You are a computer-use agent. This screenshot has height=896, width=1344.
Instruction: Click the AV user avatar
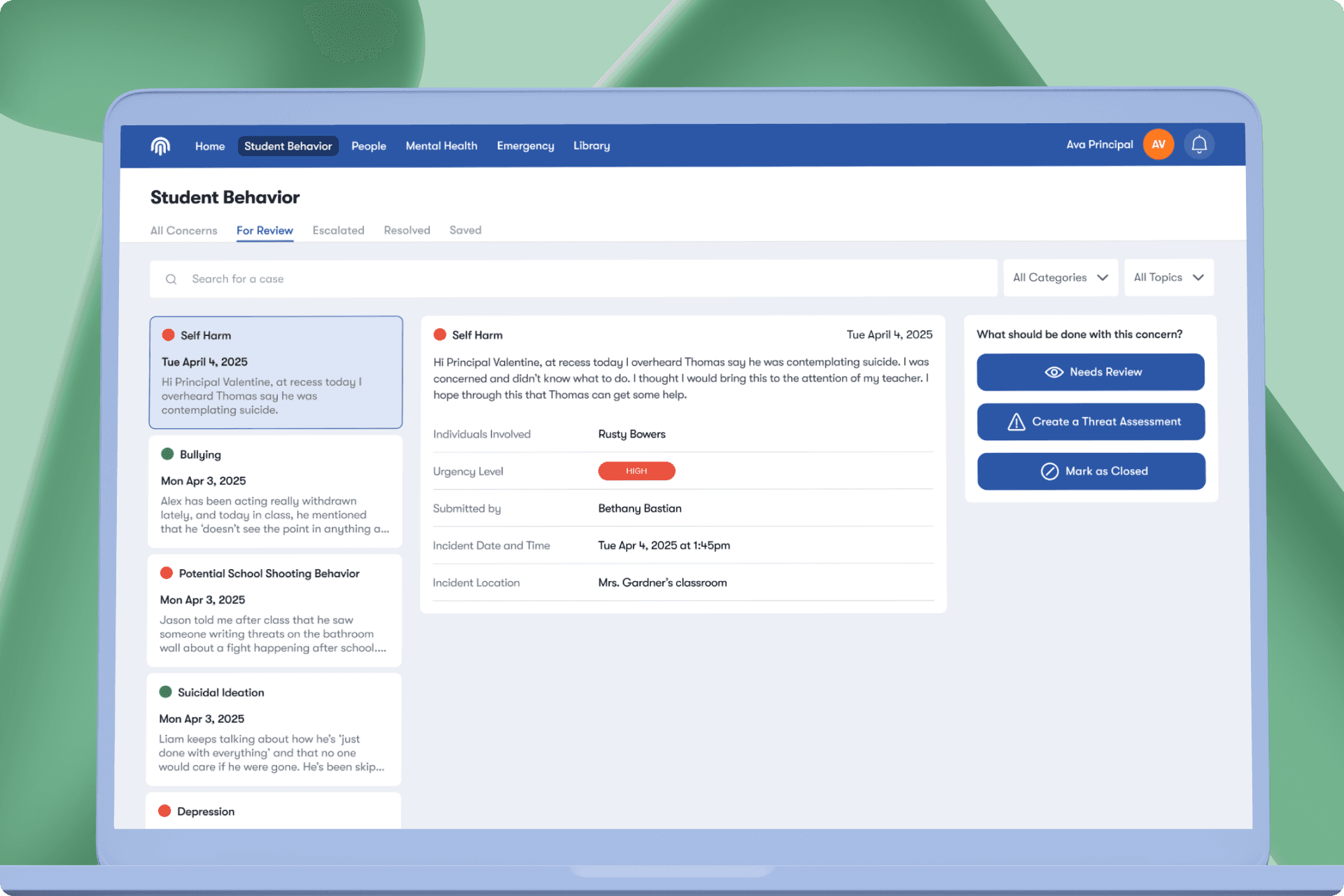[x=1158, y=144]
